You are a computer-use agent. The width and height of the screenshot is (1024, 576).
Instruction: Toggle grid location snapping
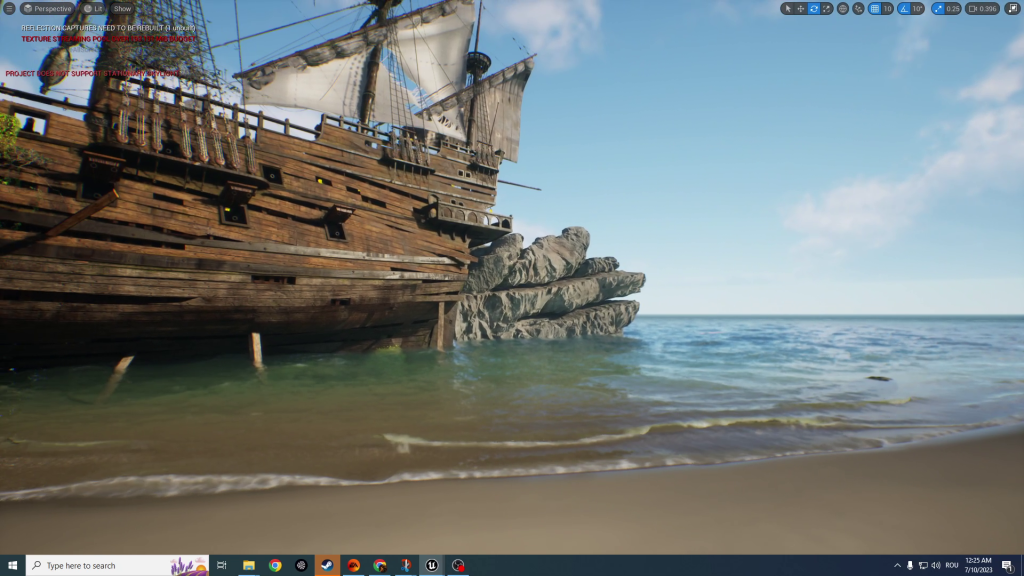[875, 9]
